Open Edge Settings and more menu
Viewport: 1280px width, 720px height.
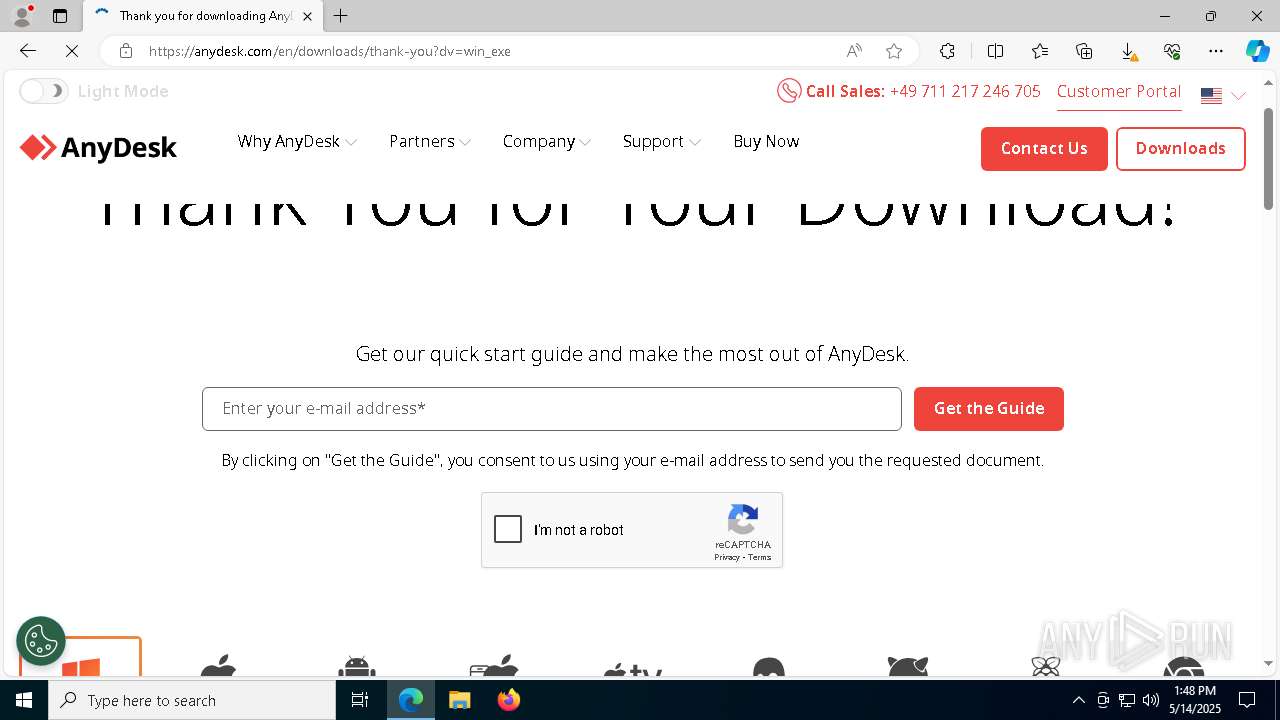1216,51
